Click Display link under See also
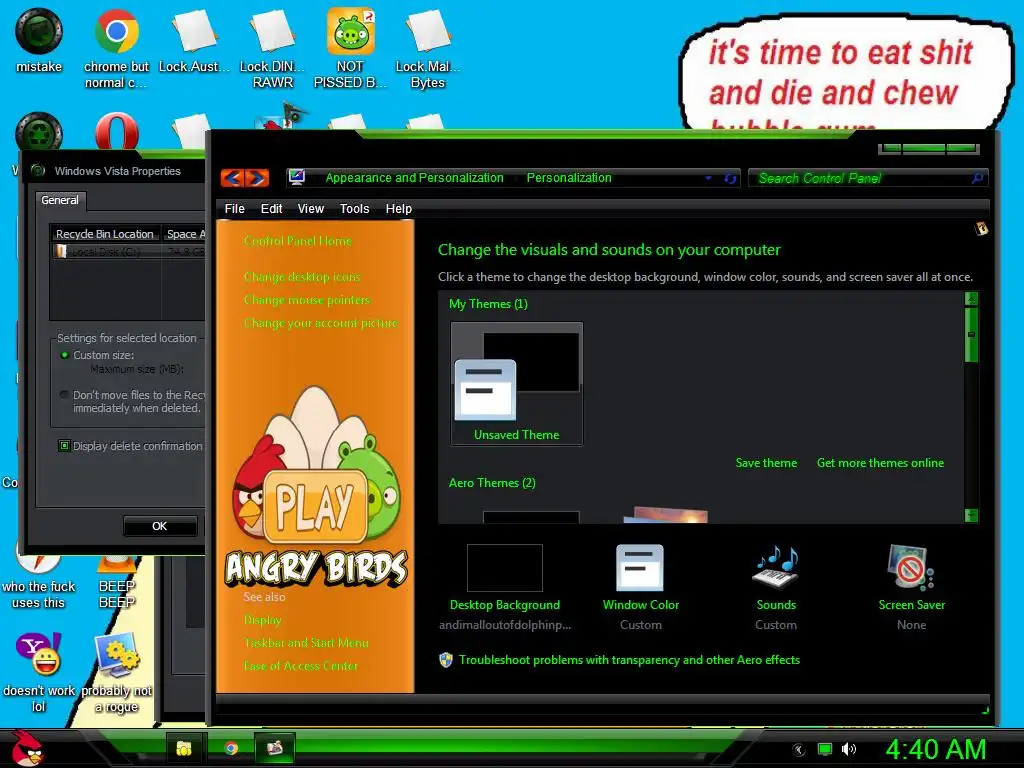The width and height of the screenshot is (1024, 768). pos(263,620)
